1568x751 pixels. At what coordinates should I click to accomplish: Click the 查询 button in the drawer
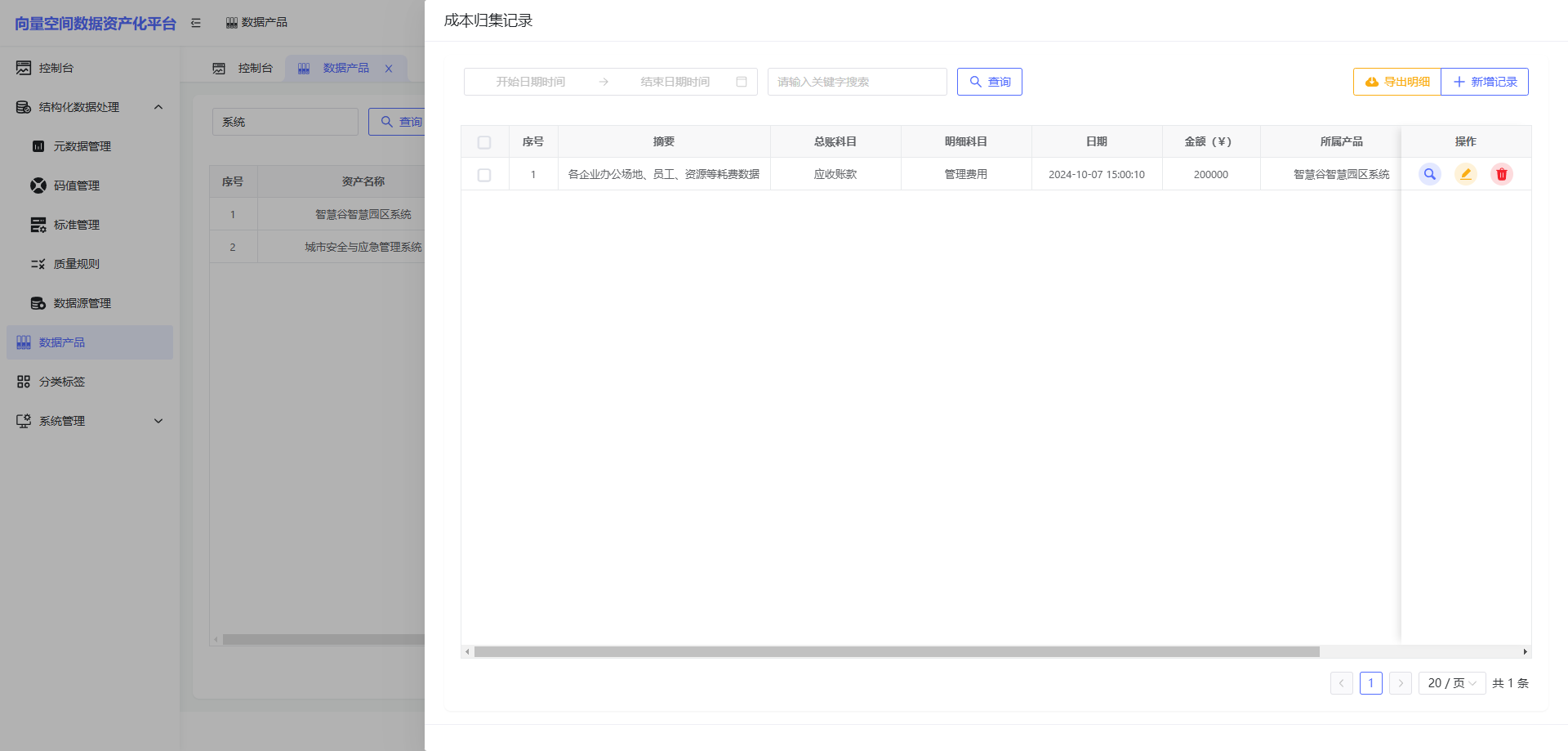pos(989,82)
